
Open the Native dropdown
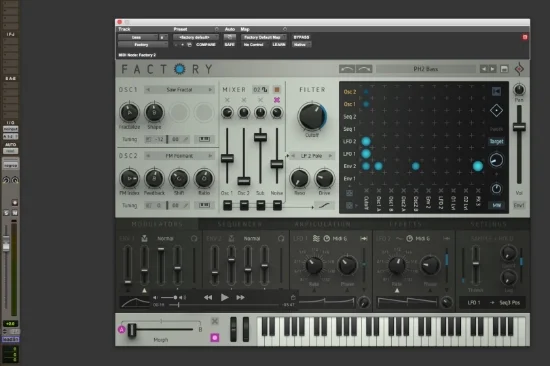(x=301, y=45)
